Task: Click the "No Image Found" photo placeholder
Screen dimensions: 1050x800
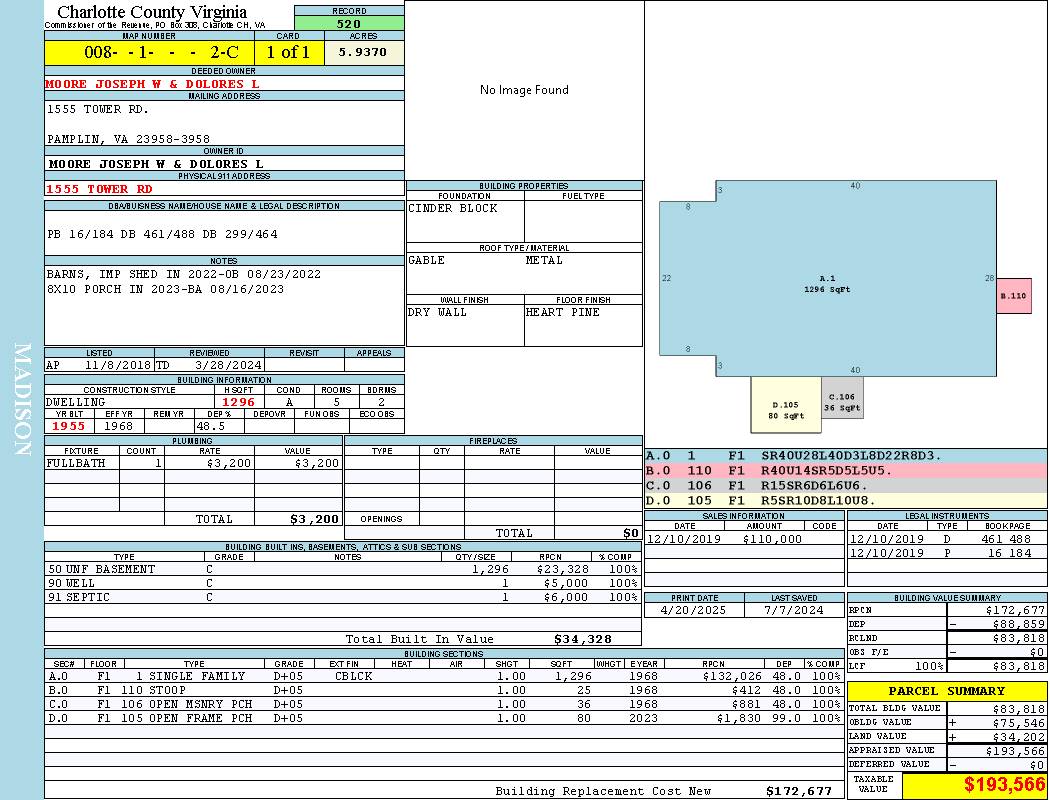Action: (x=524, y=90)
